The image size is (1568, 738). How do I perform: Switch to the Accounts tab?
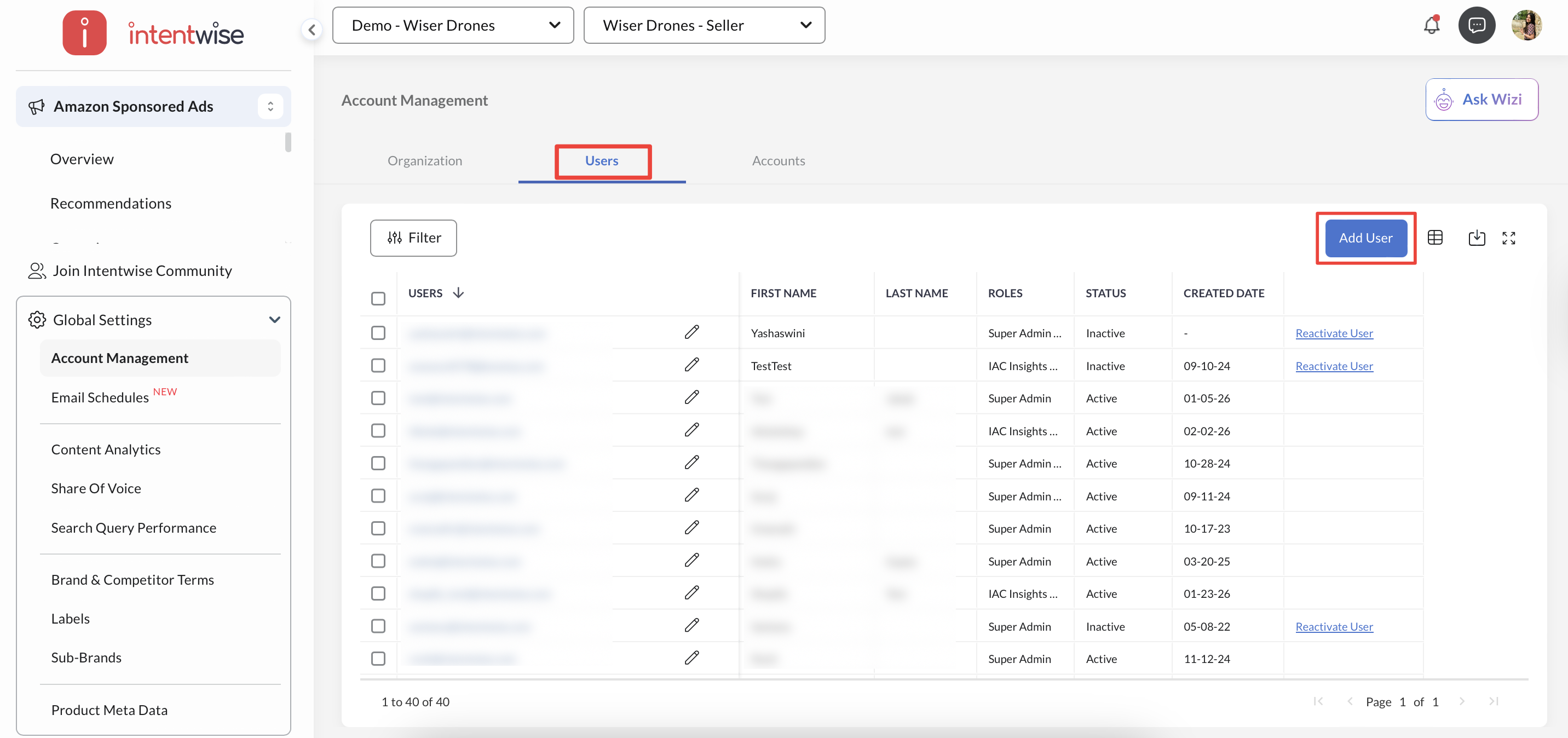tap(778, 161)
